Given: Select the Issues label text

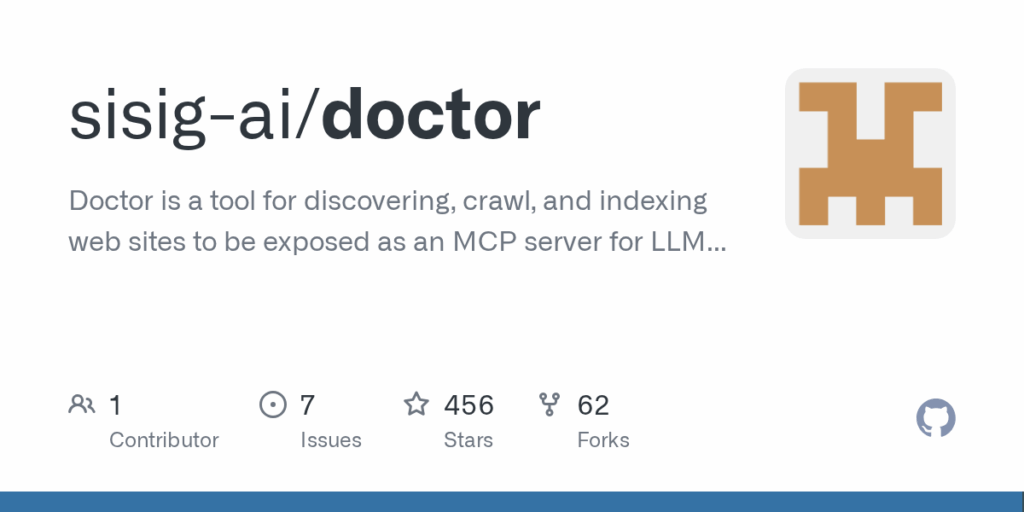Looking at the screenshot, I should point(330,440).
